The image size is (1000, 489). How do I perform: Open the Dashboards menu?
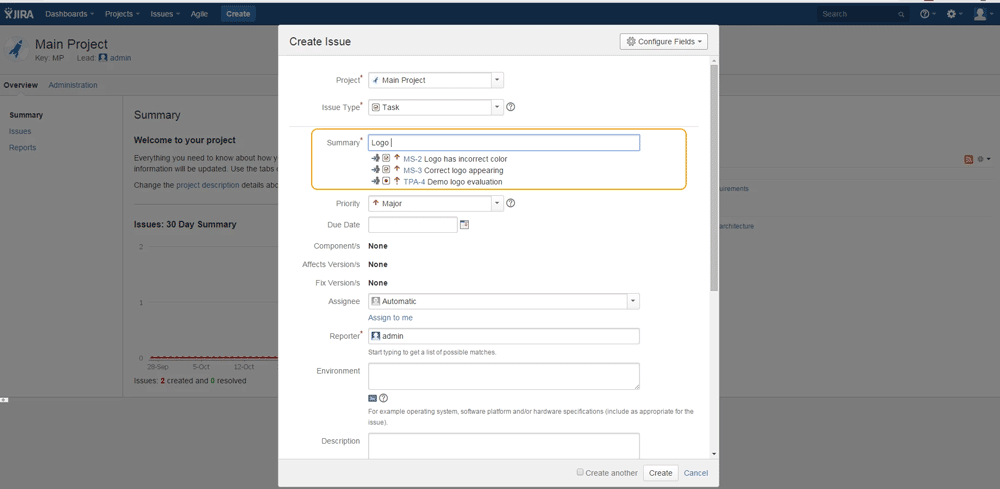[70, 13]
